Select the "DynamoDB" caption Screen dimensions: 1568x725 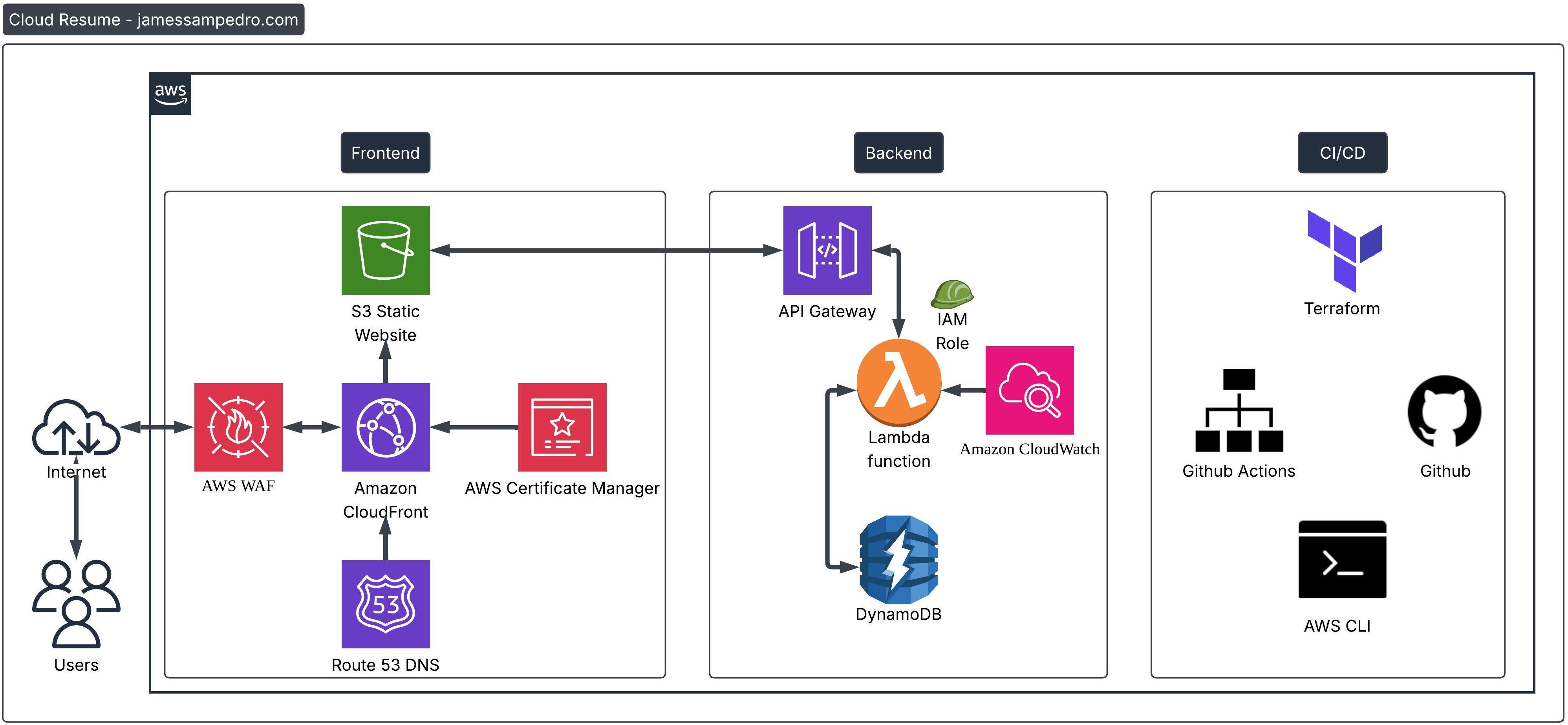[898, 614]
